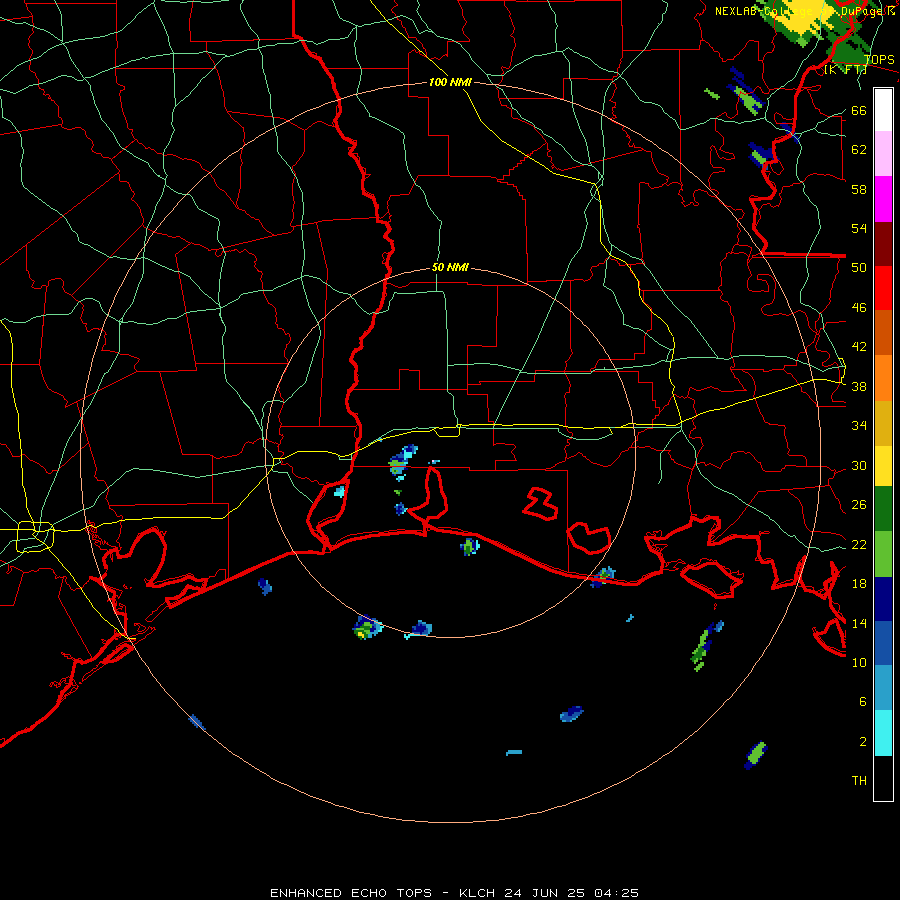Screen dimensions: 900x900
Task: Pick the dark orange legend band
Action: (883, 333)
